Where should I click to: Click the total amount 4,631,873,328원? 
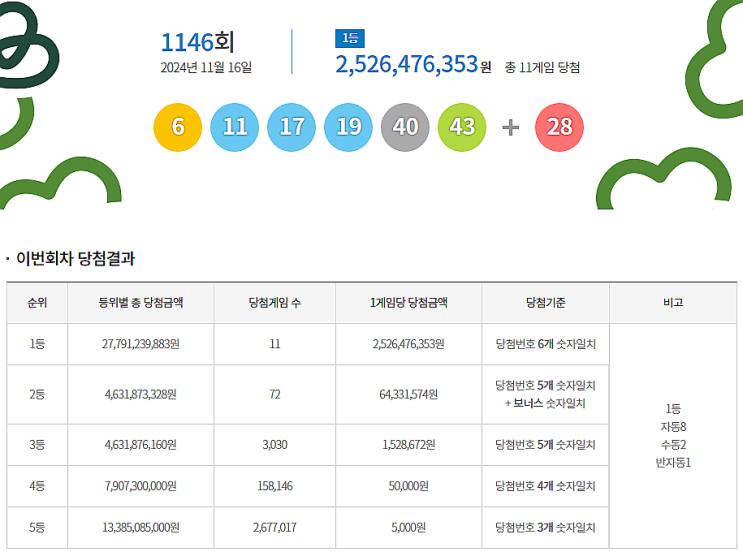[x=141, y=394]
